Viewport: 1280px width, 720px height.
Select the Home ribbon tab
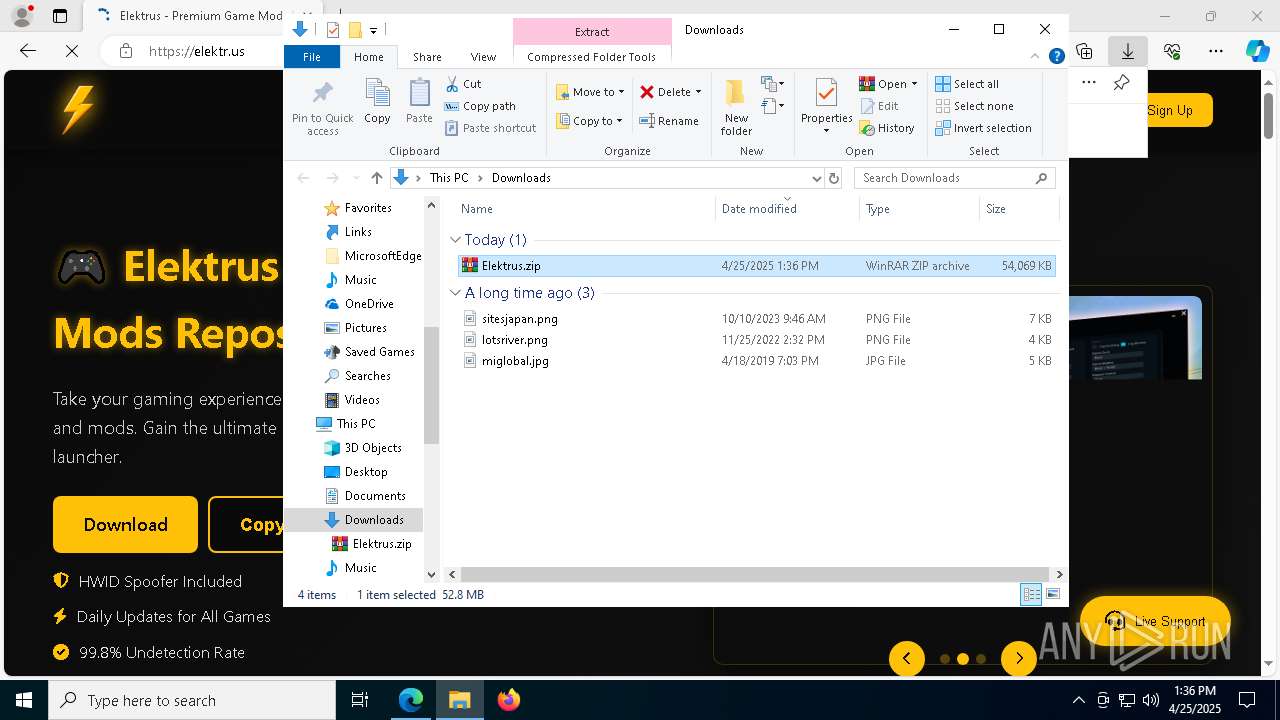click(368, 57)
